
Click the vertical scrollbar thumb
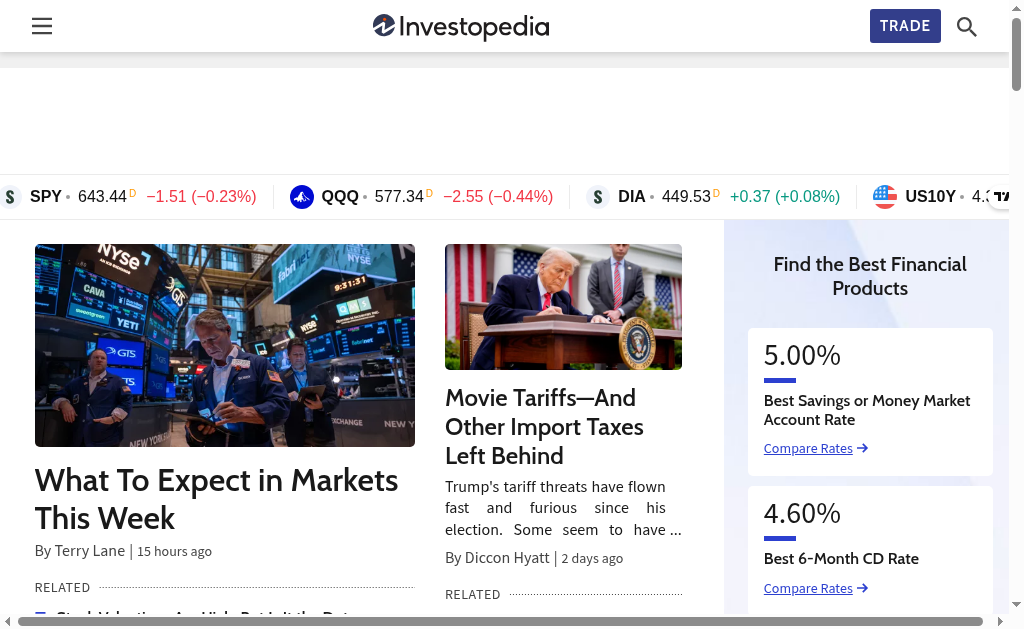1016,55
